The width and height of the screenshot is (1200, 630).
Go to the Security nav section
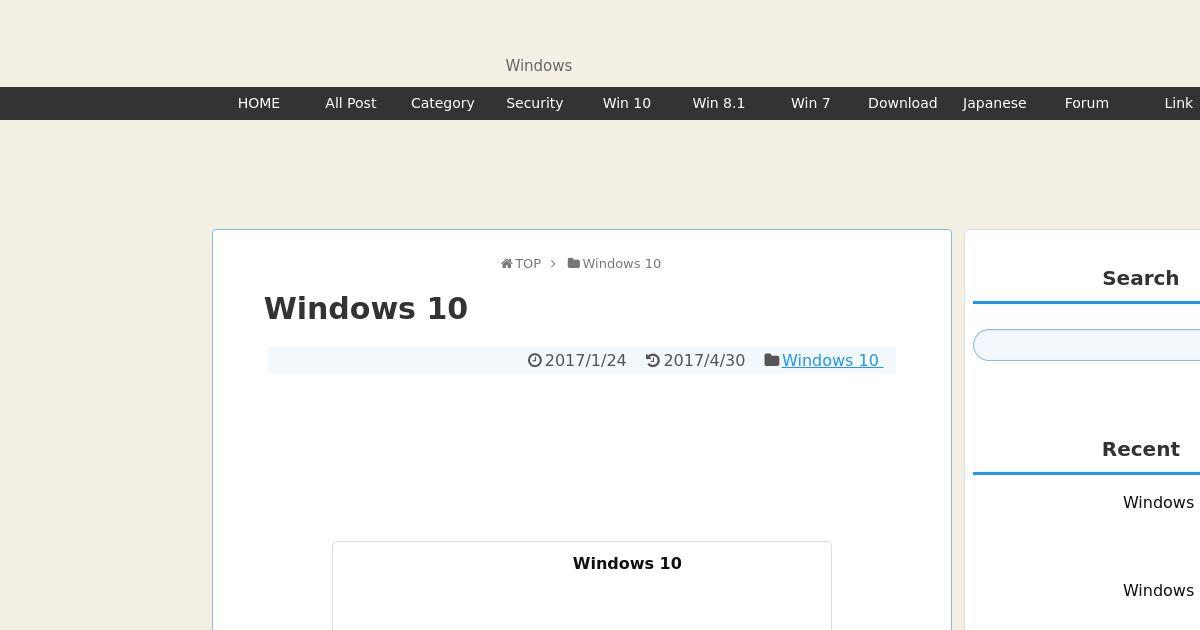[x=535, y=103]
